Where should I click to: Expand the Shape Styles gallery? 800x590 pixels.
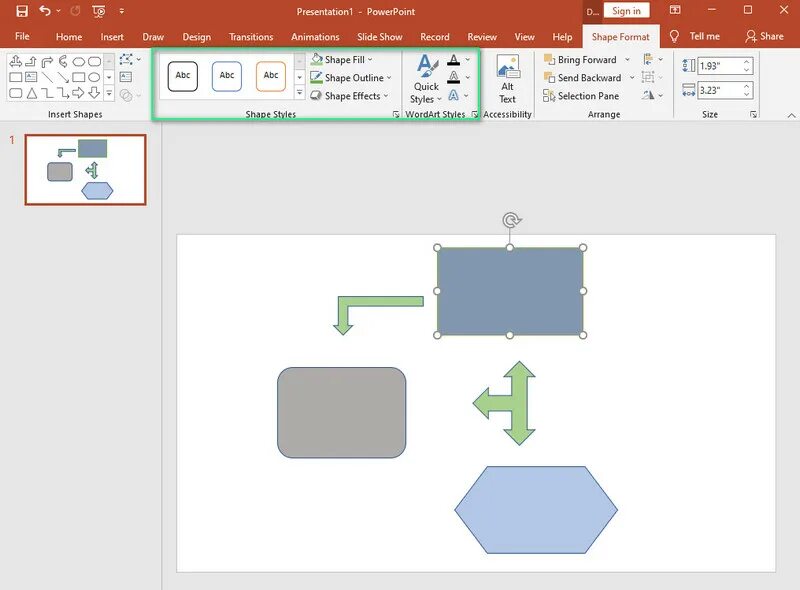click(299, 93)
